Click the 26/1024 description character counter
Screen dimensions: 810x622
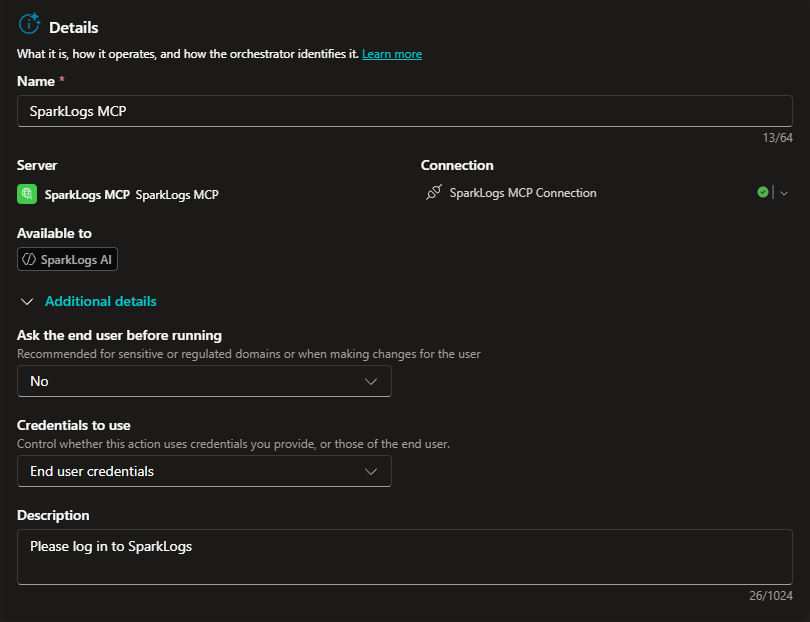click(x=771, y=596)
